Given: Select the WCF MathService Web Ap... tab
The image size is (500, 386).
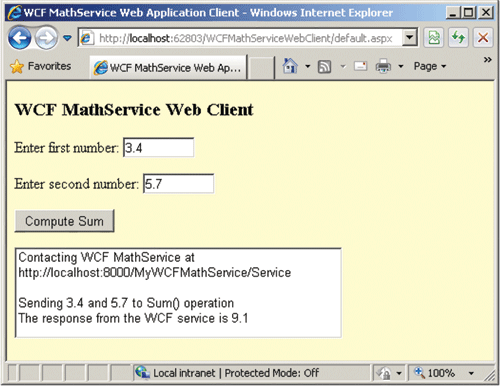Looking at the screenshot, I should (168, 68).
